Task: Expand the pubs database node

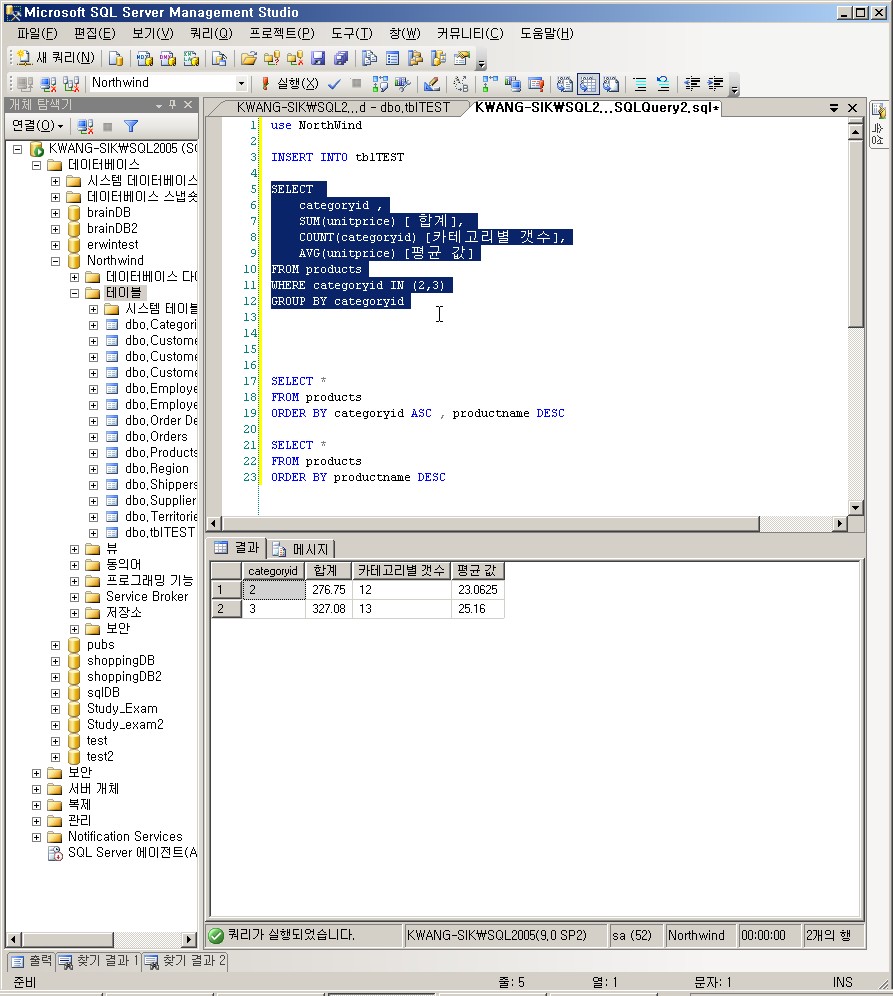Action: 55,645
